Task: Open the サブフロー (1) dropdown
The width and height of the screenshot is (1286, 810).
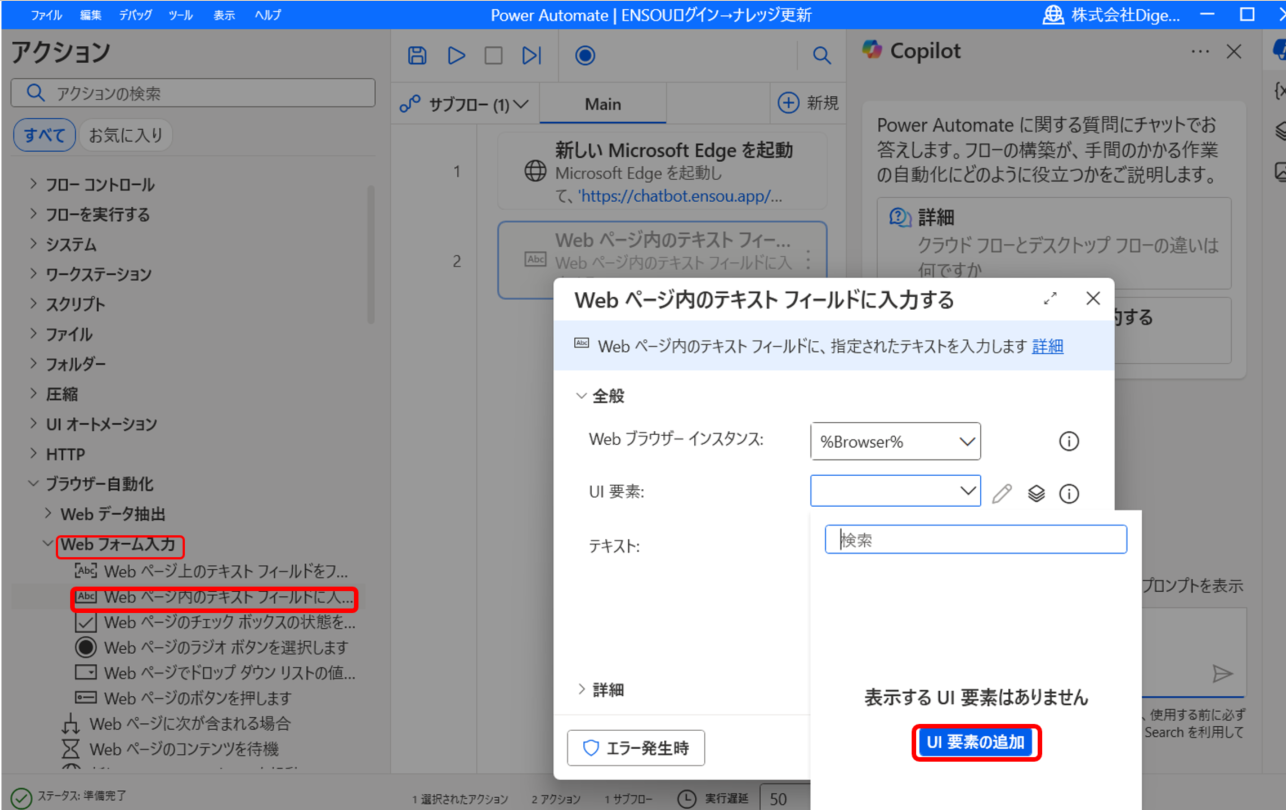Action: click(x=465, y=104)
